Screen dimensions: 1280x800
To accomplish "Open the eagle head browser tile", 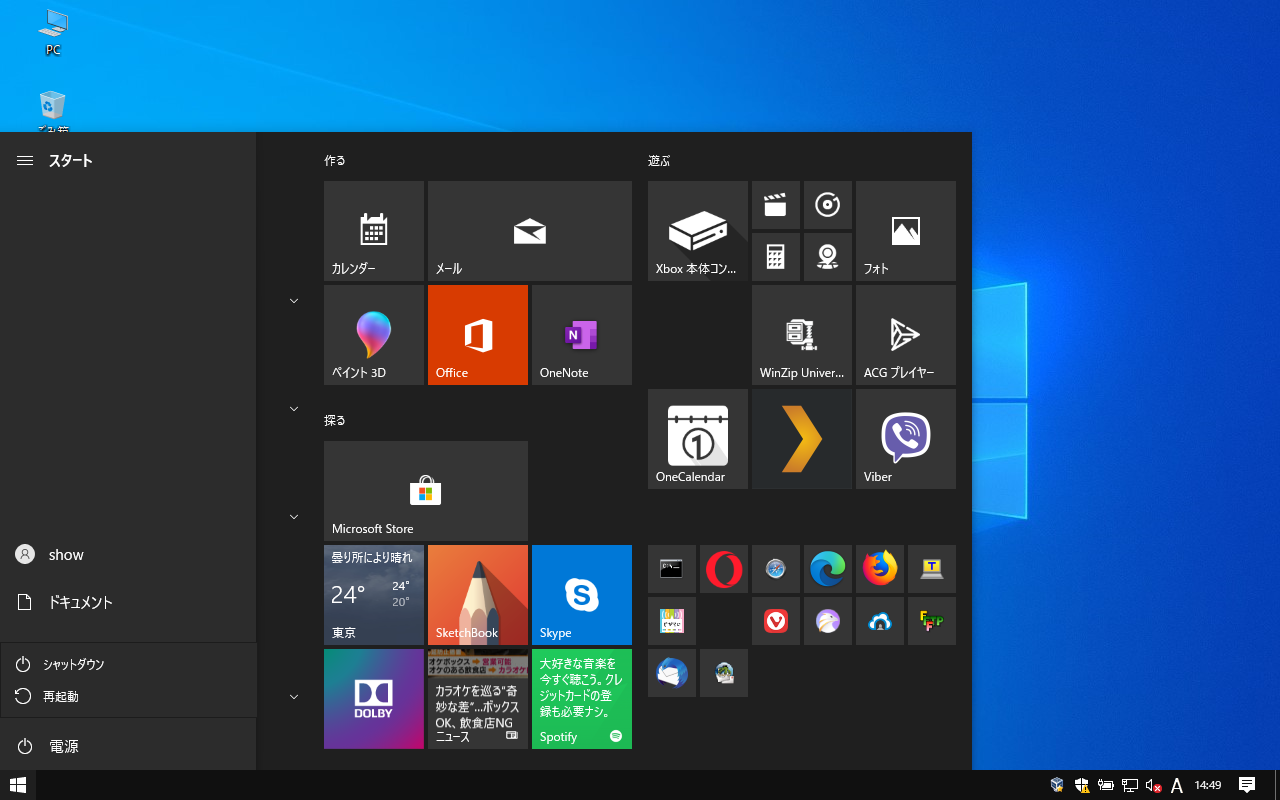I will tap(828, 621).
